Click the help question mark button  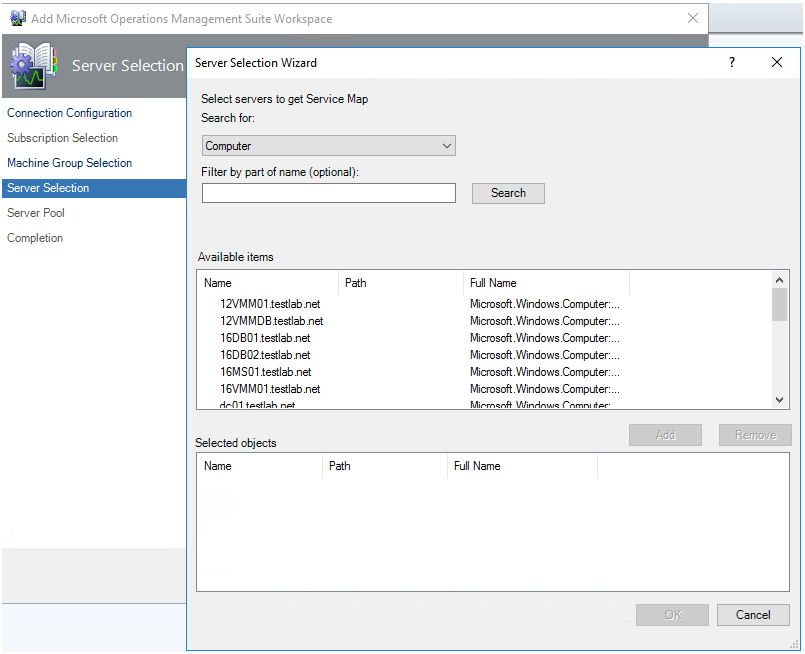click(732, 62)
